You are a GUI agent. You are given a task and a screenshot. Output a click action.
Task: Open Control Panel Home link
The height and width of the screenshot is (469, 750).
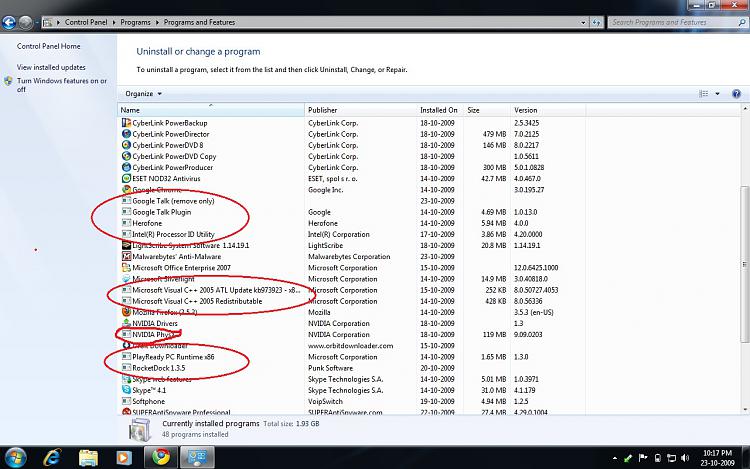click(48, 46)
